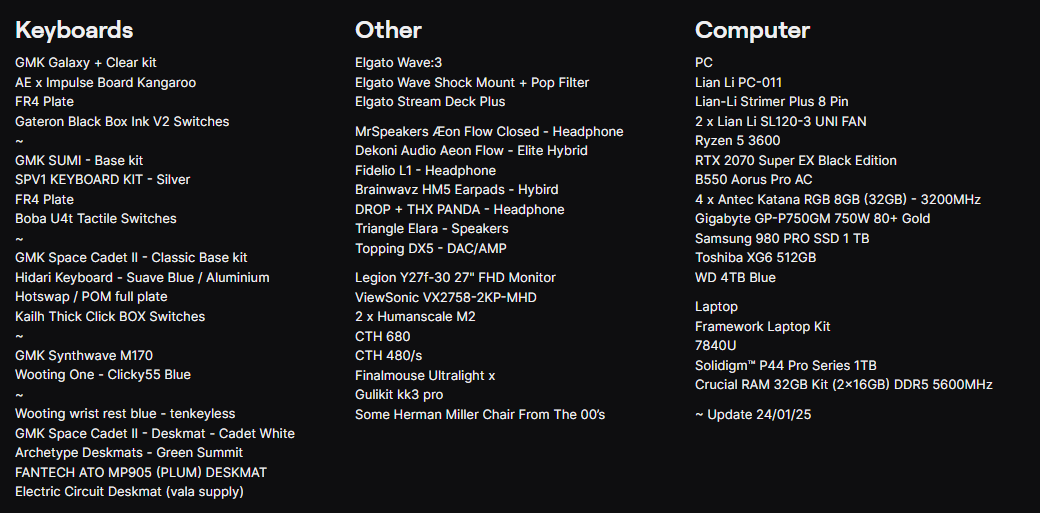
Task: Click Wooting One - Clicky55 Blue item
Action: (103, 375)
